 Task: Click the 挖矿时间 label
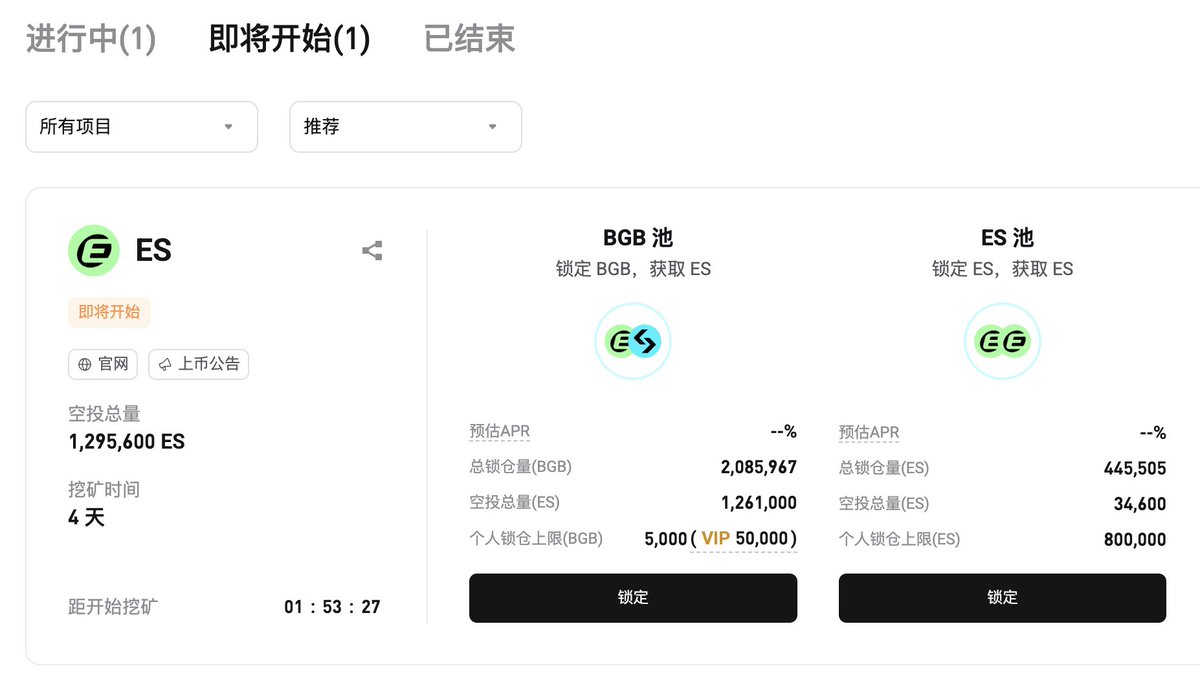104,490
